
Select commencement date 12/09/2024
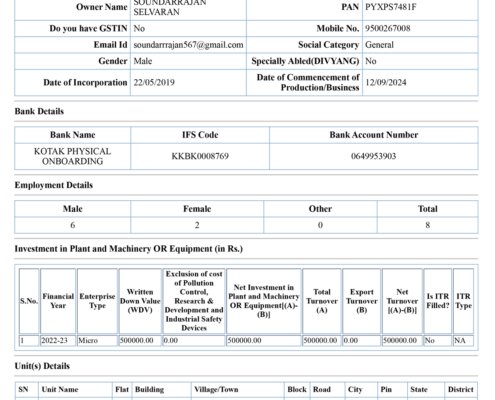point(386,82)
